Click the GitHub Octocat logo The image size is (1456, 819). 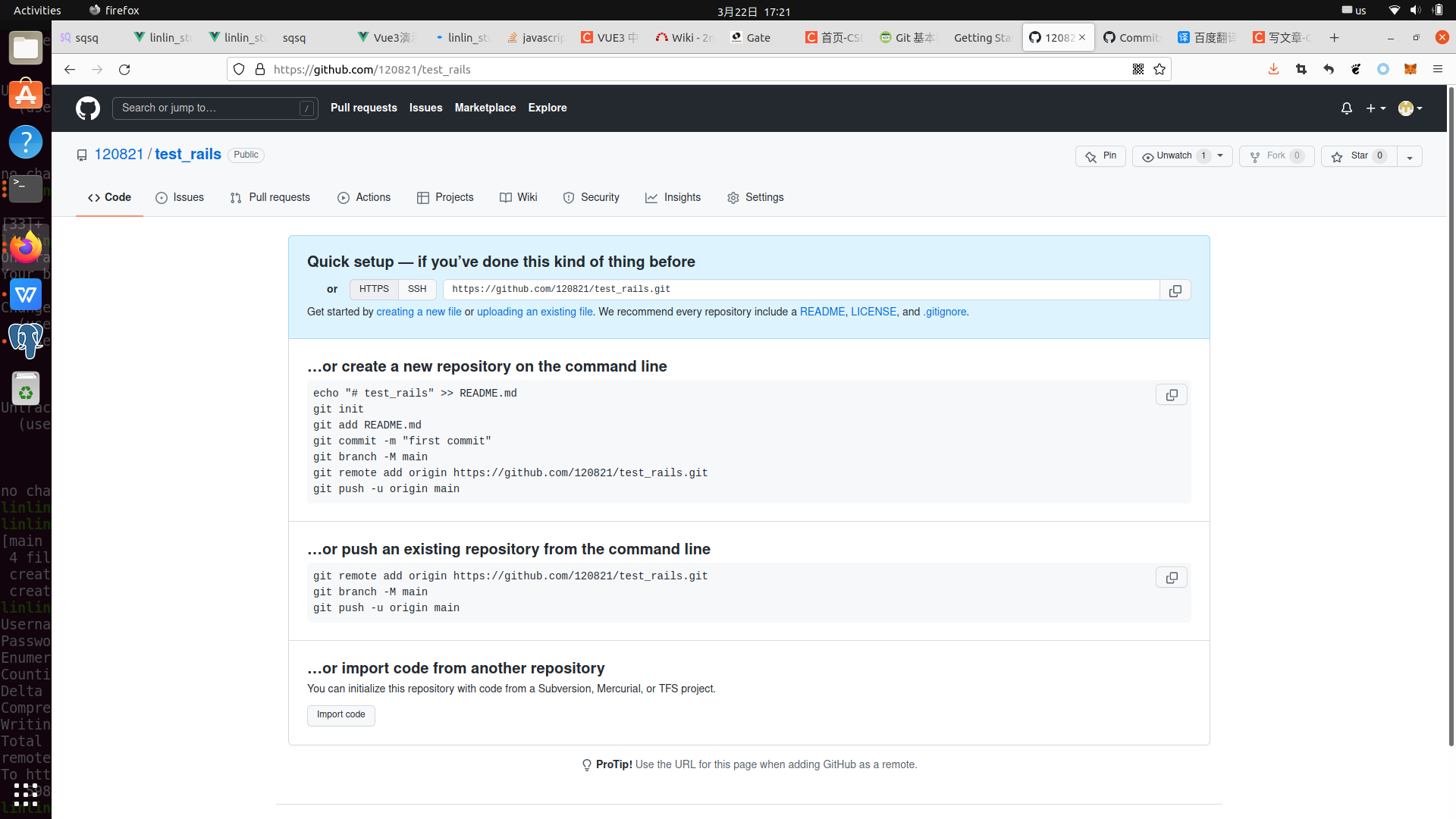click(x=88, y=108)
